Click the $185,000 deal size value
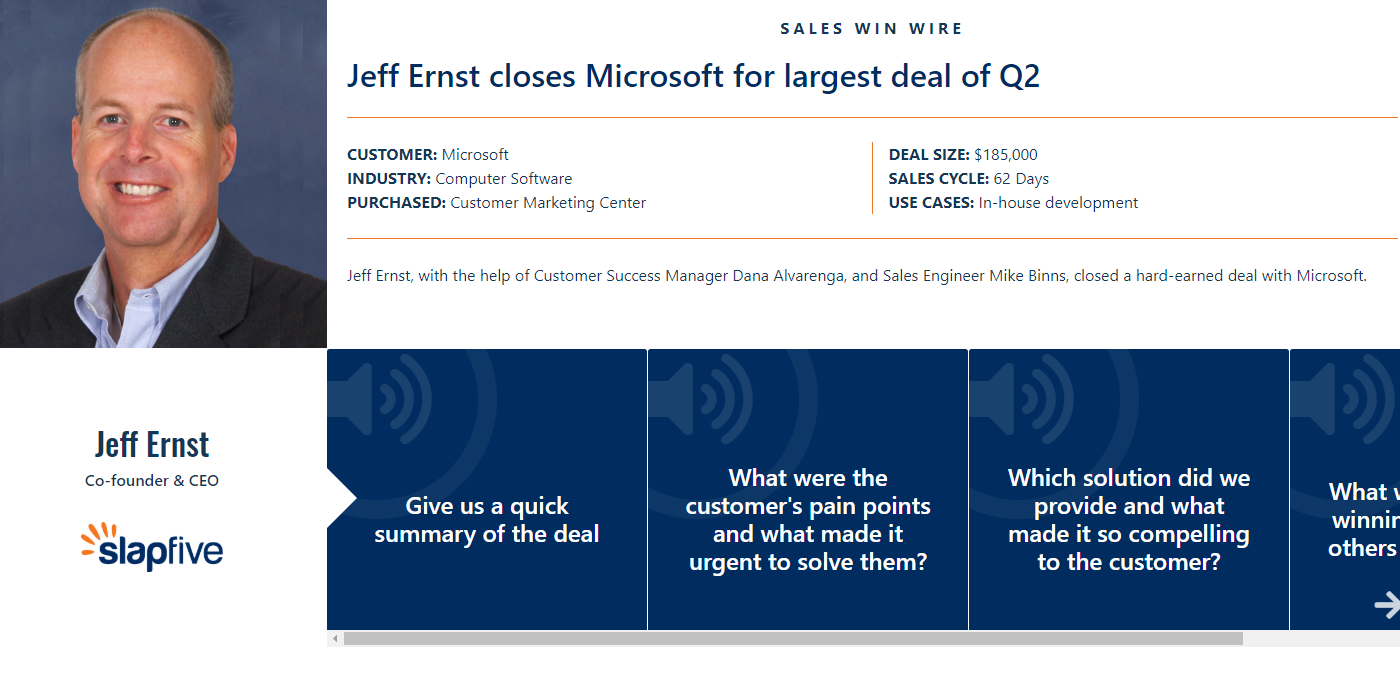Image resolution: width=1400 pixels, height=700 pixels. pos(1005,155)
